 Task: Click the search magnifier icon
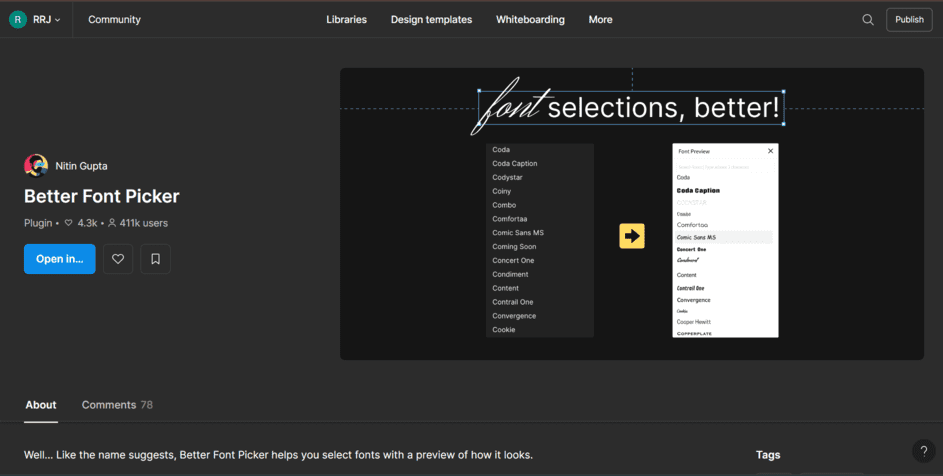point(867,19)
